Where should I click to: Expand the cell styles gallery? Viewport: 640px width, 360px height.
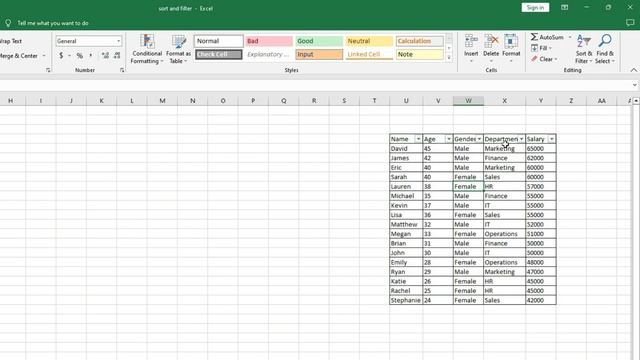click(x=449, y=58)
